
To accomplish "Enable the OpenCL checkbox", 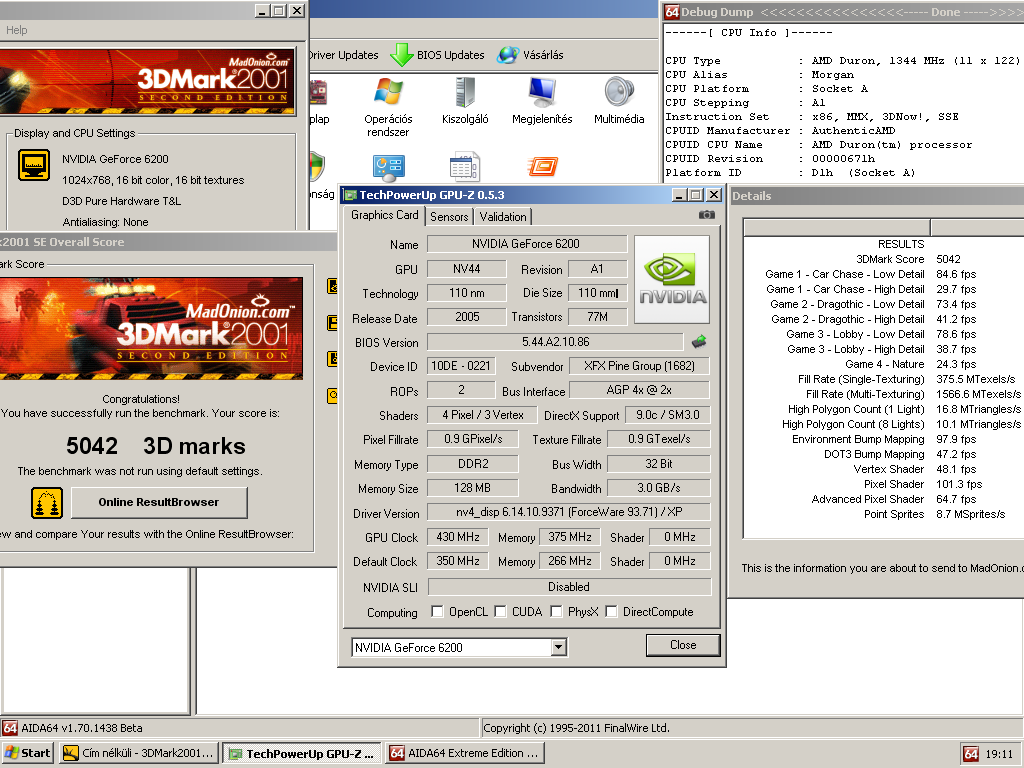I will point(437,612).
